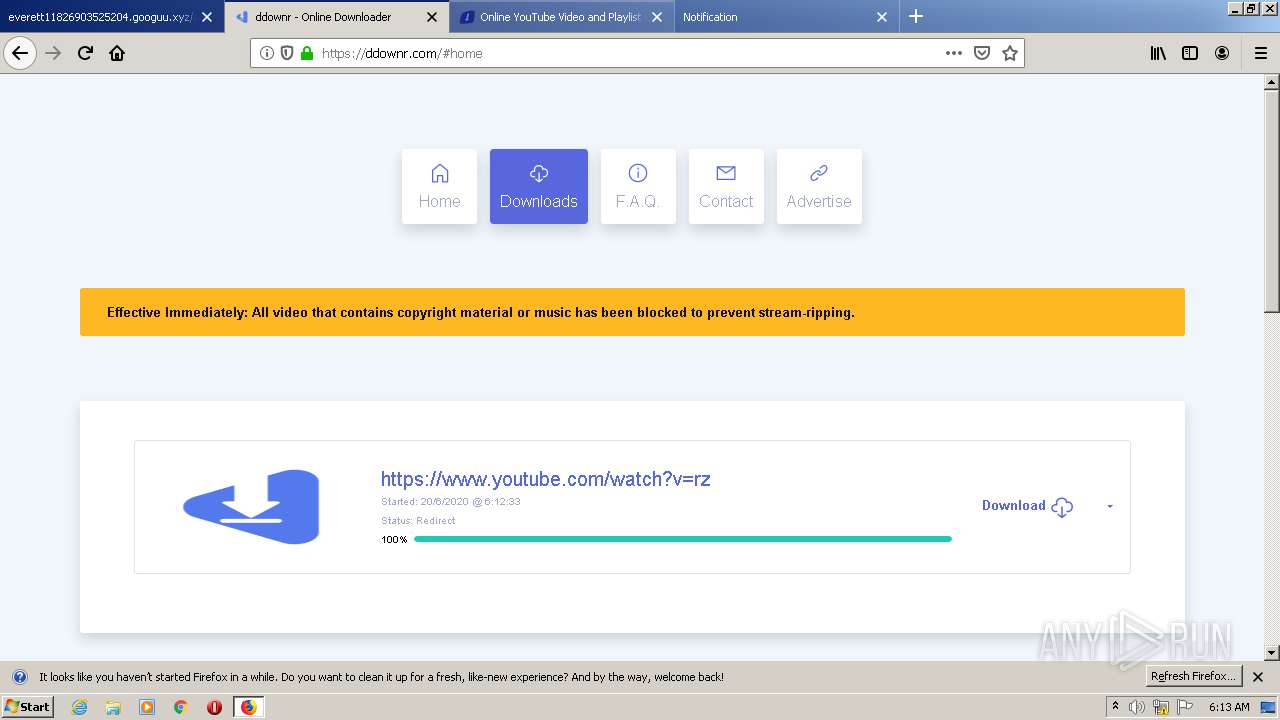Click the Refresh Firefox button

1193,676
